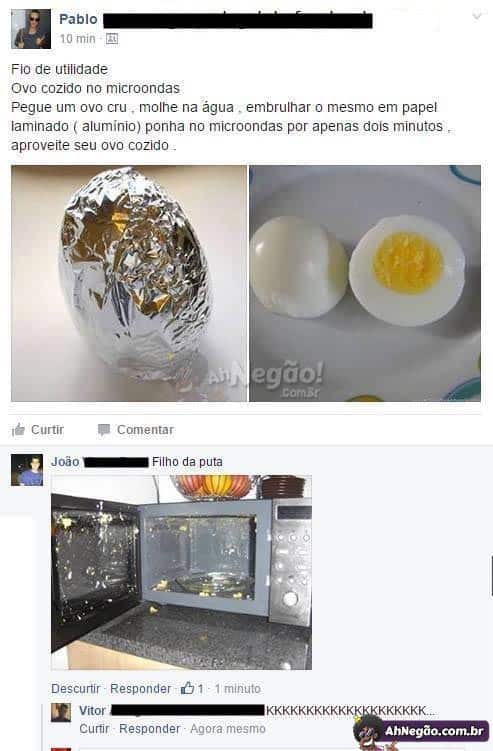
Task: Open Pablo's profile picture
Action: point(31,29)
